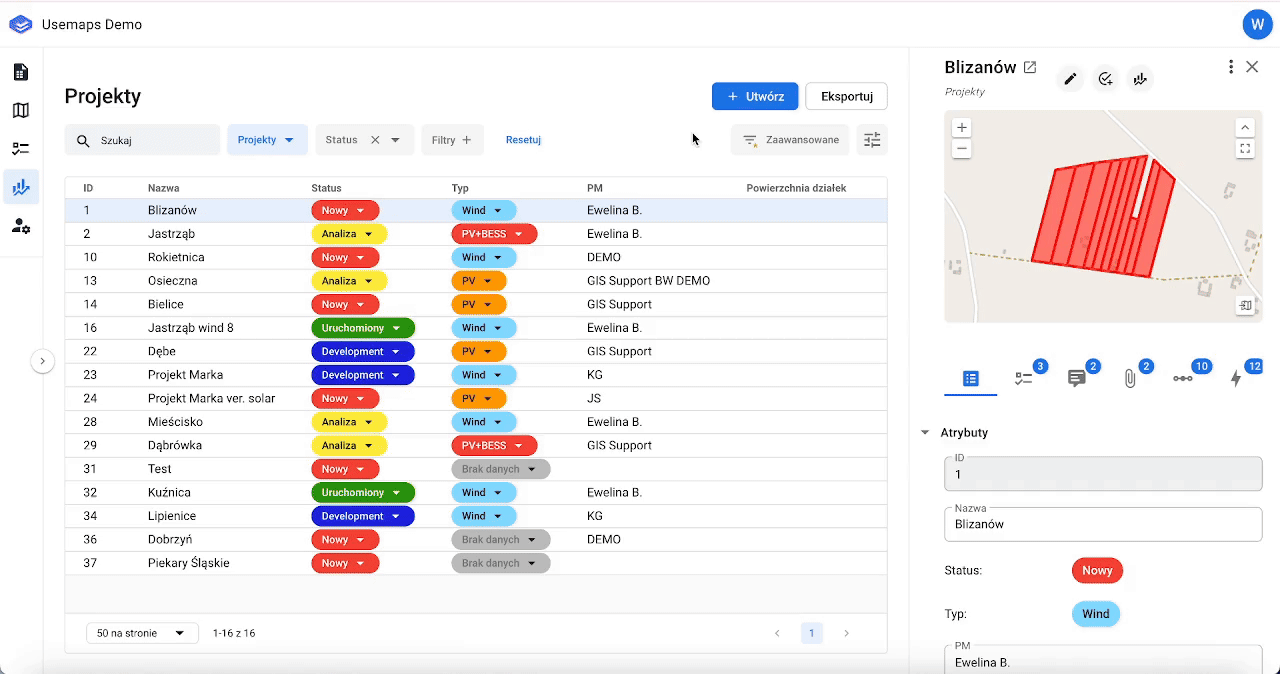
Task: Click the column settings sliders icon
Action: point(872,140)
